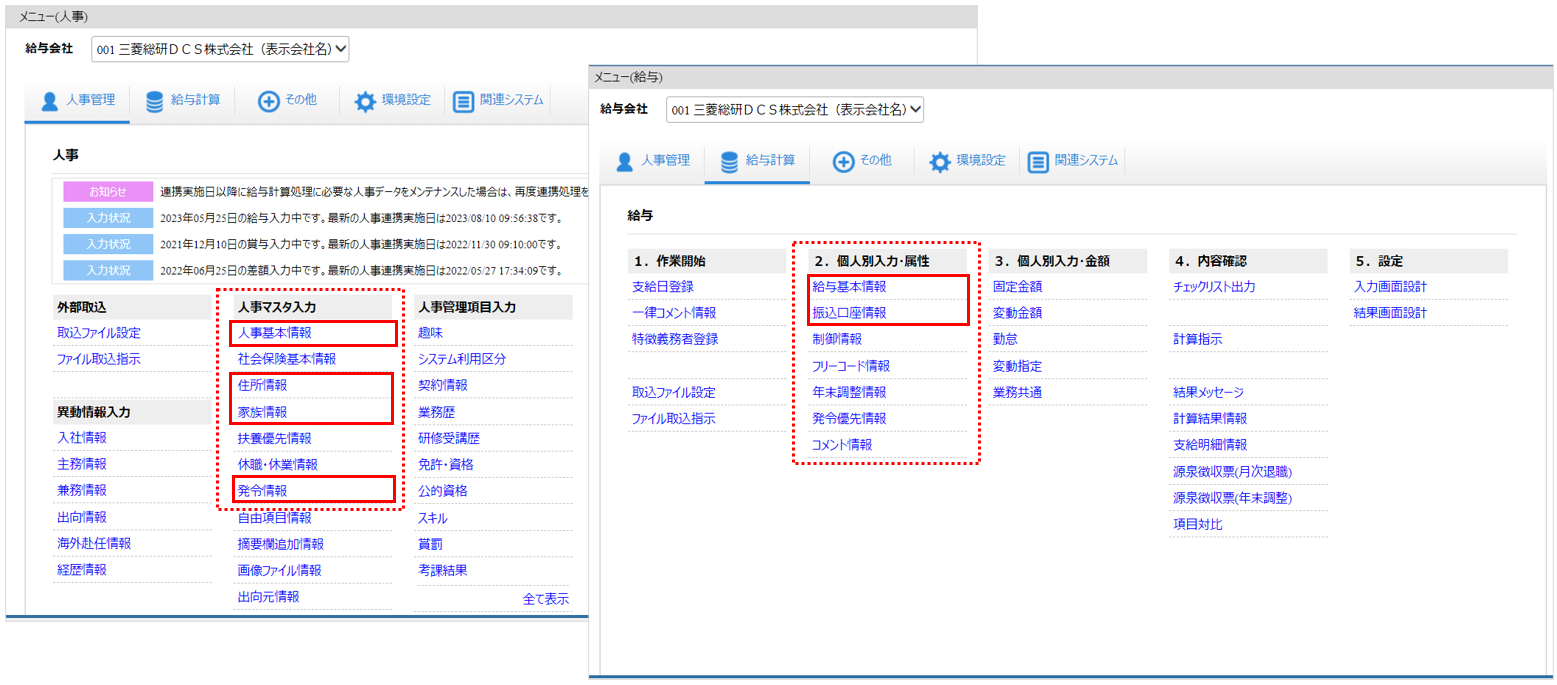Viewport: 1557px width, 685px height.
Task: Open 給与会社 dropdown in メニュー(給与) window
Action: (x=796, y=109)
